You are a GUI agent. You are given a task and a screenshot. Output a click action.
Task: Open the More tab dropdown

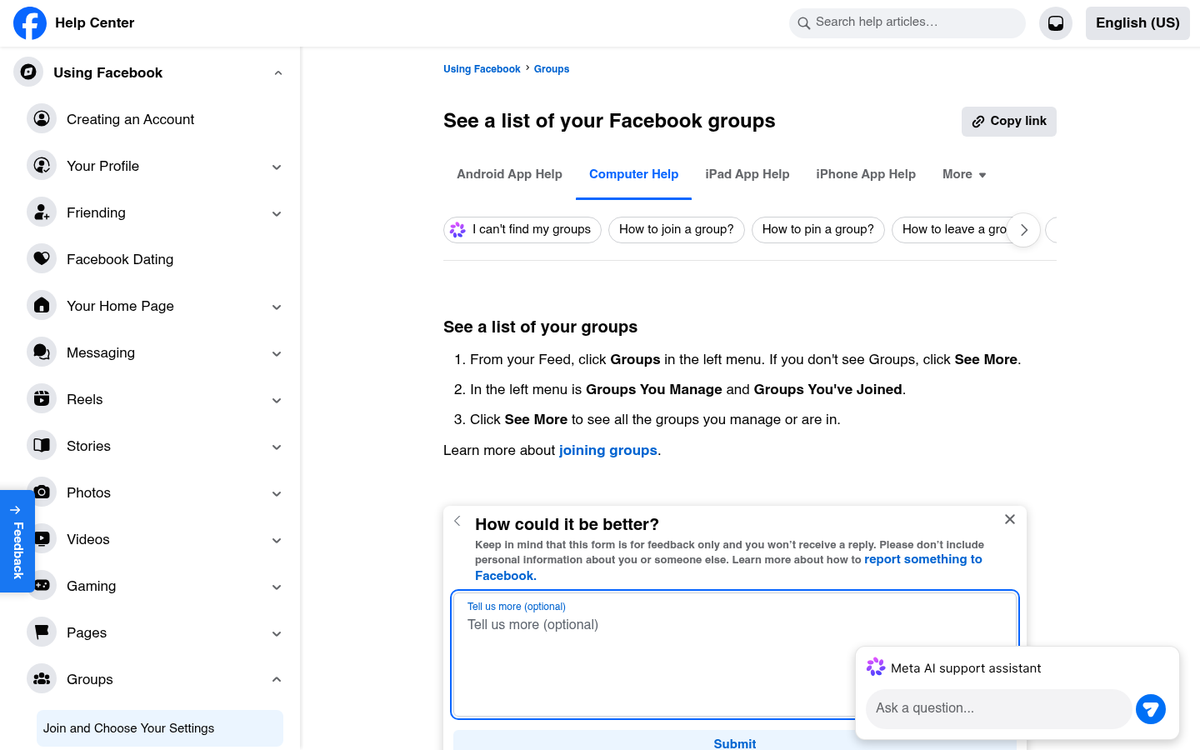point(963,174)
